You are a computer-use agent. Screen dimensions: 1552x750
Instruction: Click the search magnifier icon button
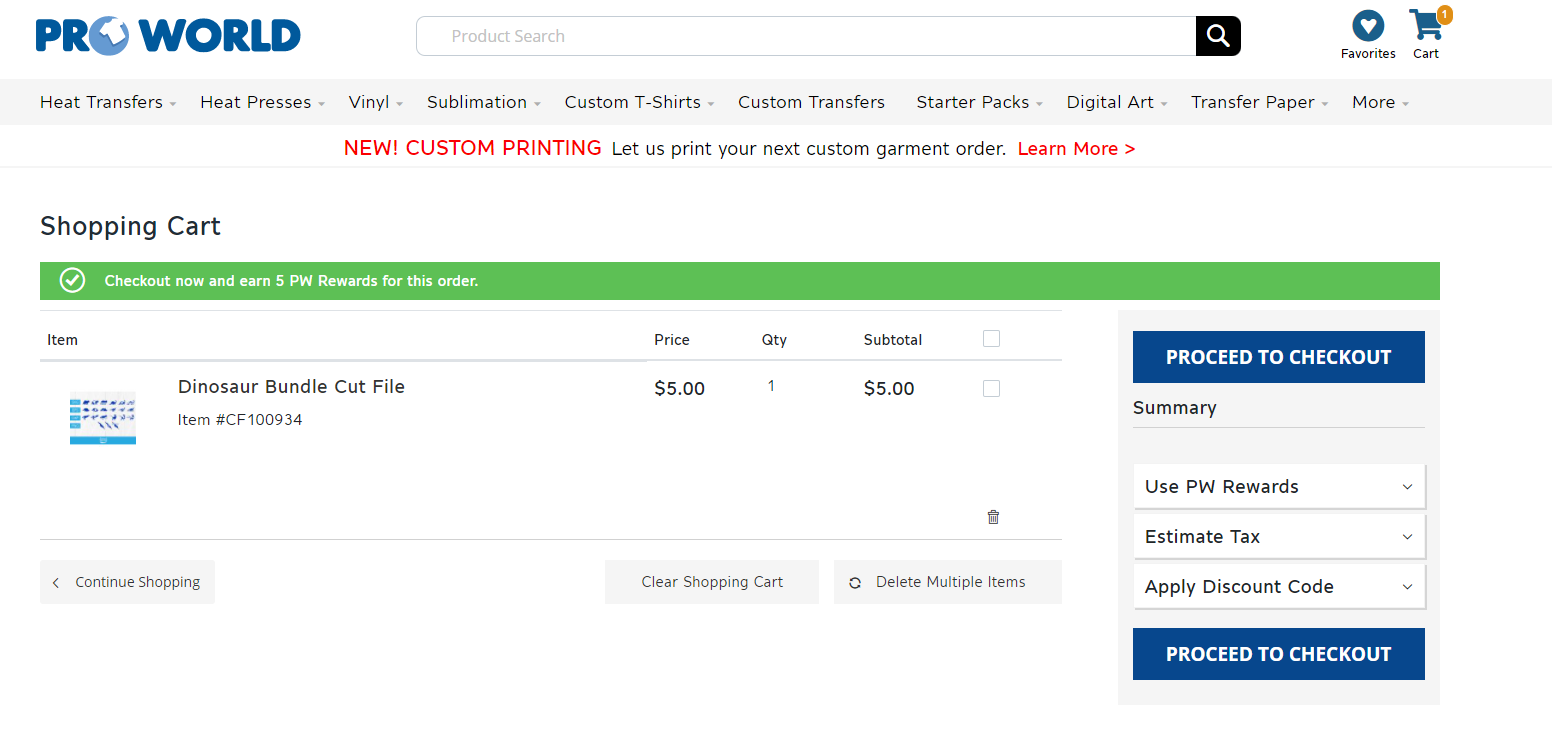pyautogui.click(x=1218, y=36)
